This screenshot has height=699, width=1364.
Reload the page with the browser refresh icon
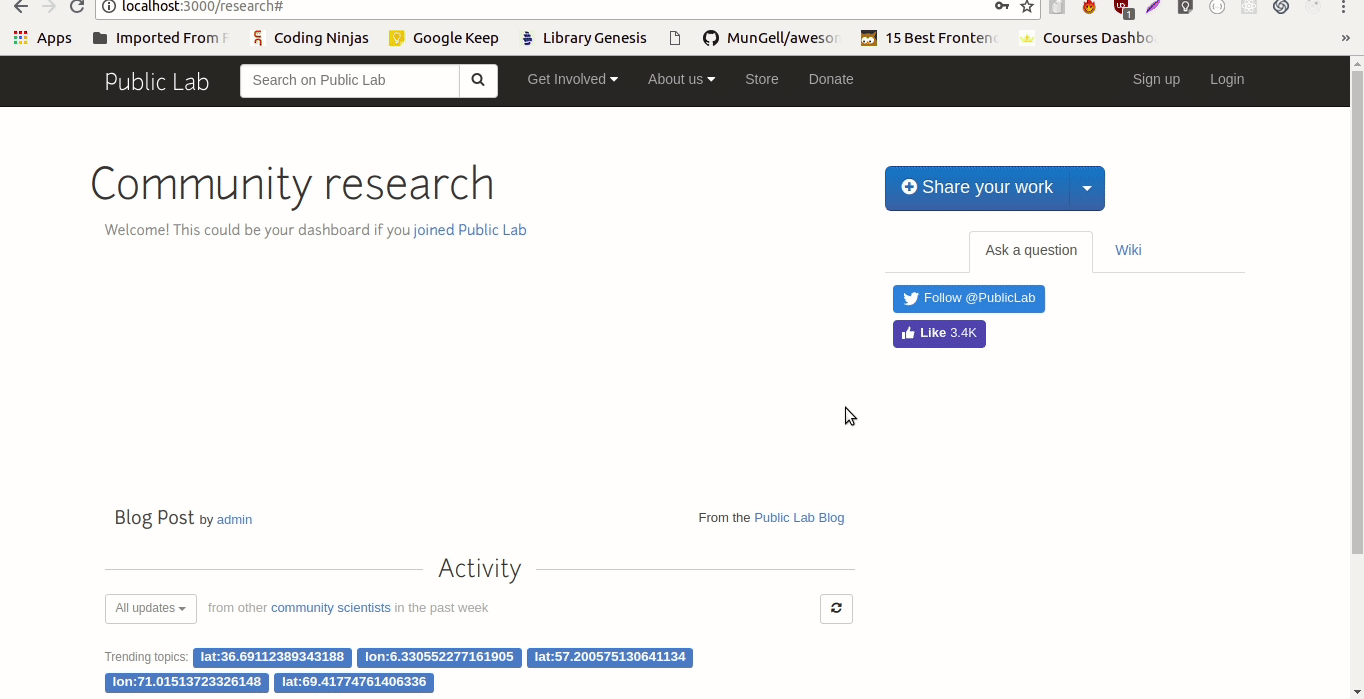tap(77, 7)
